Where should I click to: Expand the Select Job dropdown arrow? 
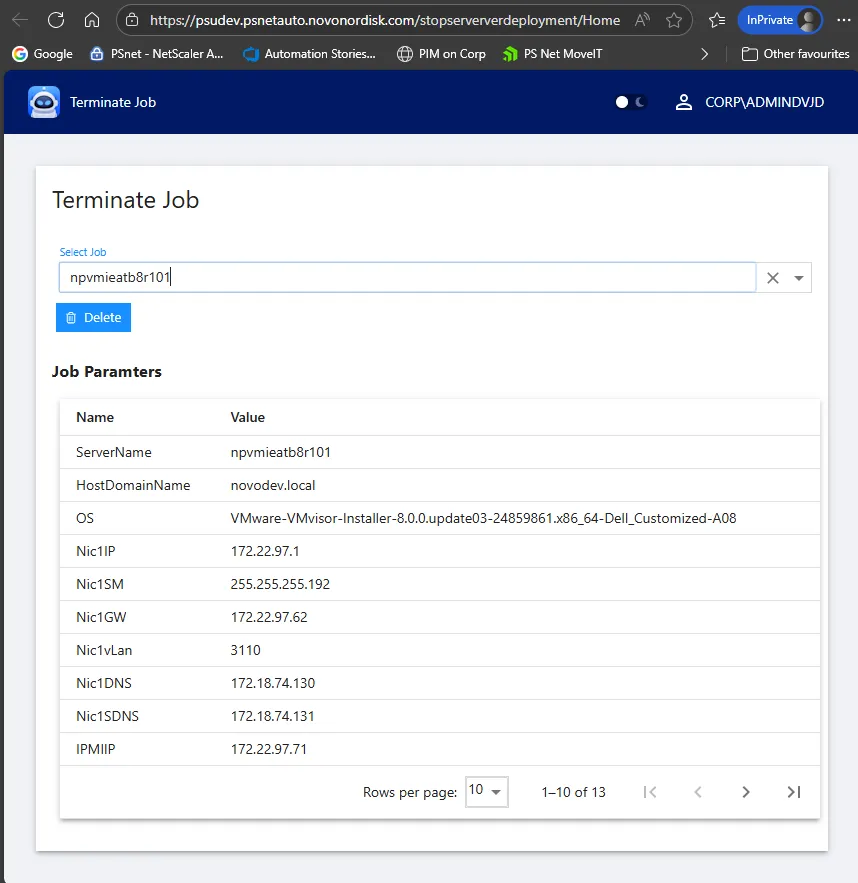tap(799, 278)
